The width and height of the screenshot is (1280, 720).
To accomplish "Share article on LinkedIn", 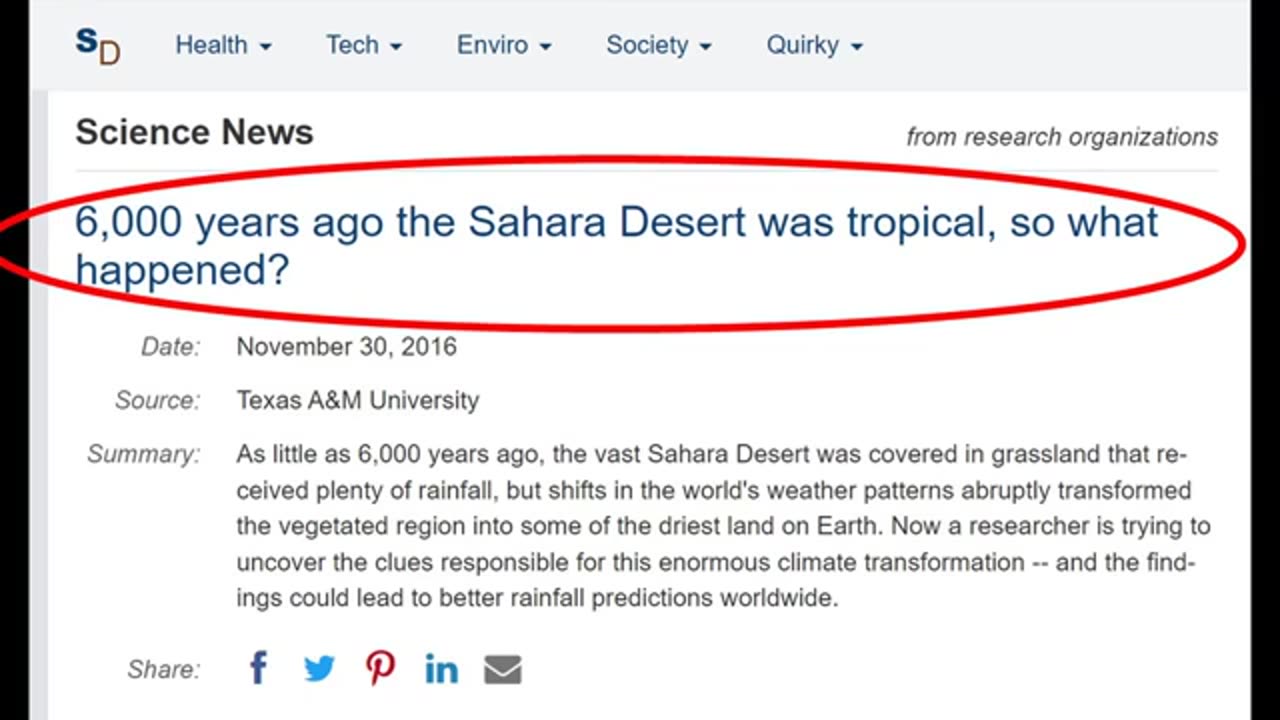I will pyautogui.click(x=441, y=669).
